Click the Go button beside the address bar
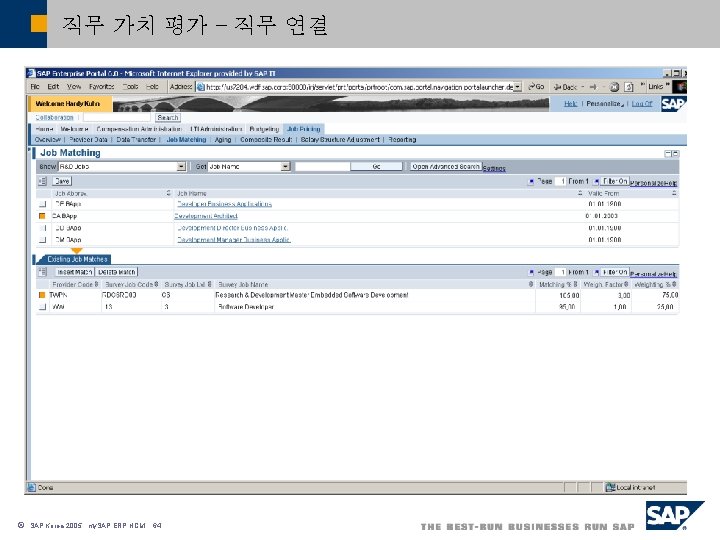 pyautogui.click(x=536, y=86)
